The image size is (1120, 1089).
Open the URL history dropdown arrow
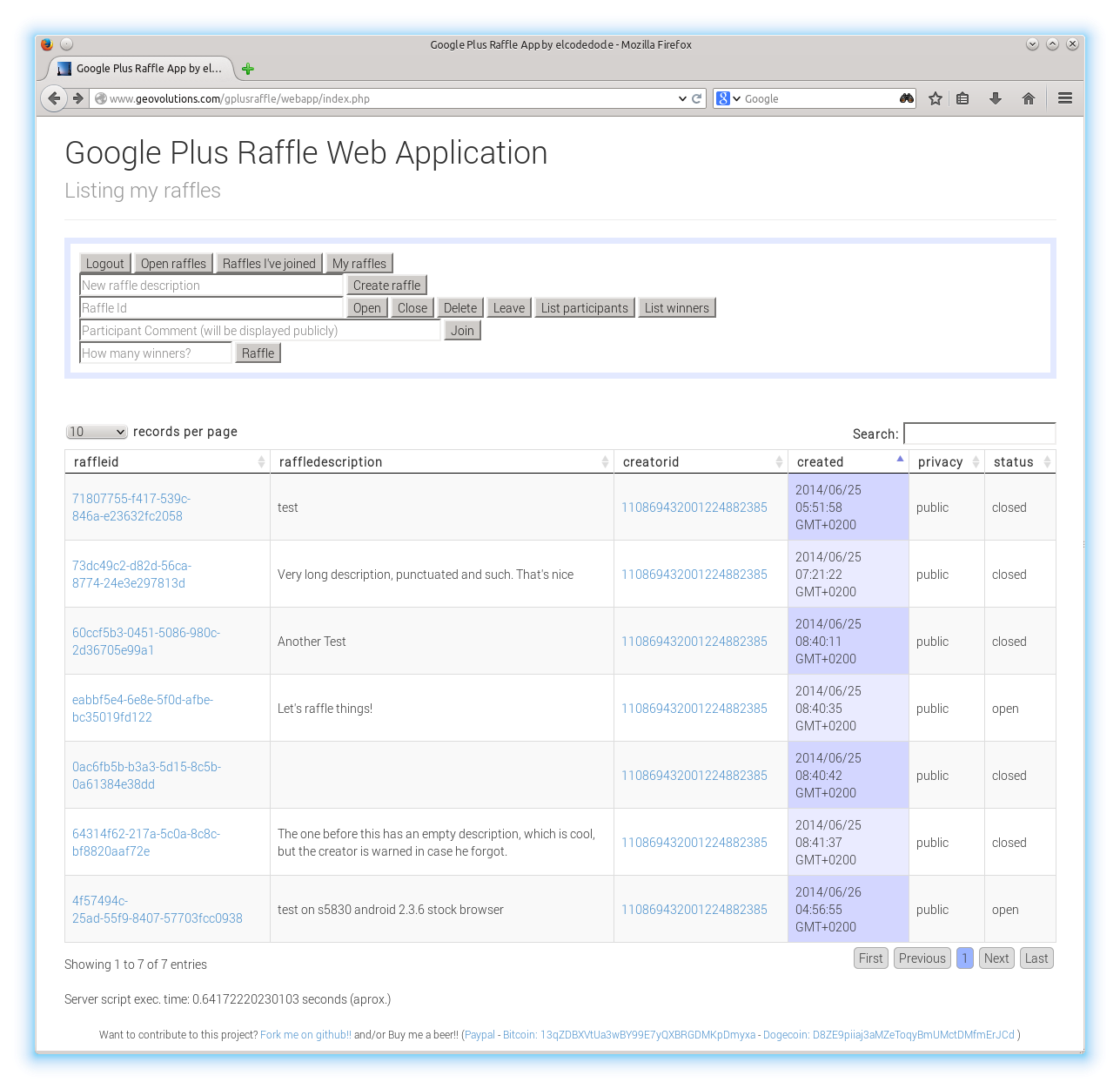pos(682,98)
